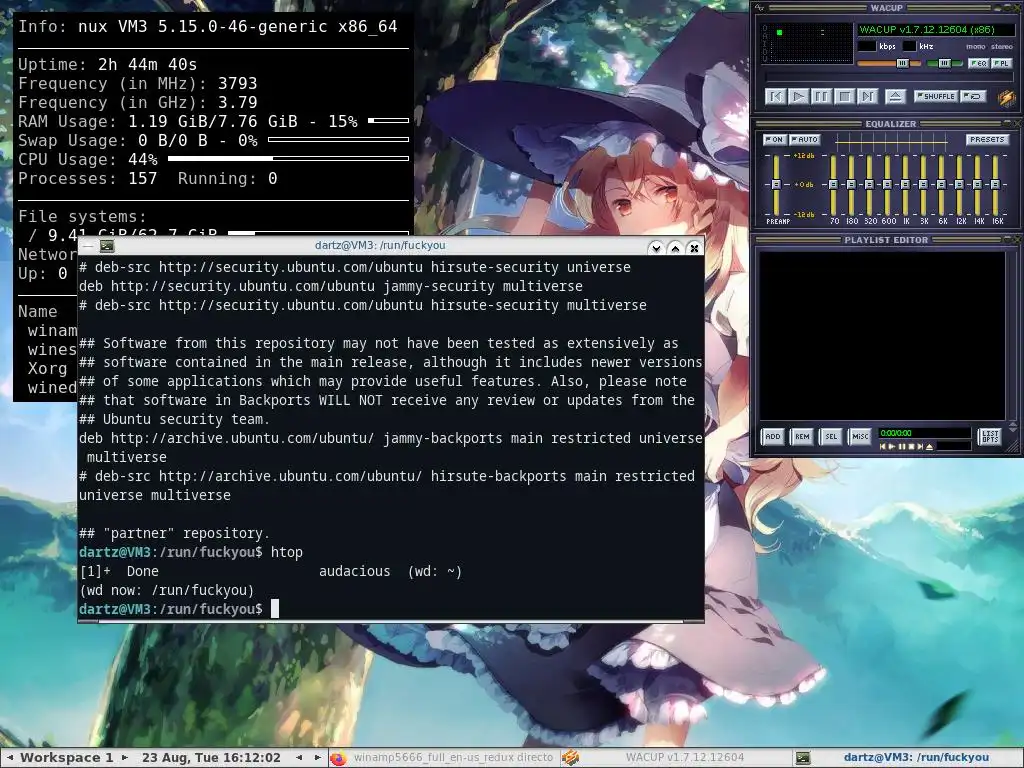Click the WACUP lightning bolt logo icon
This screenshot has height=768, width=1024.
(x=1006, y=98)
